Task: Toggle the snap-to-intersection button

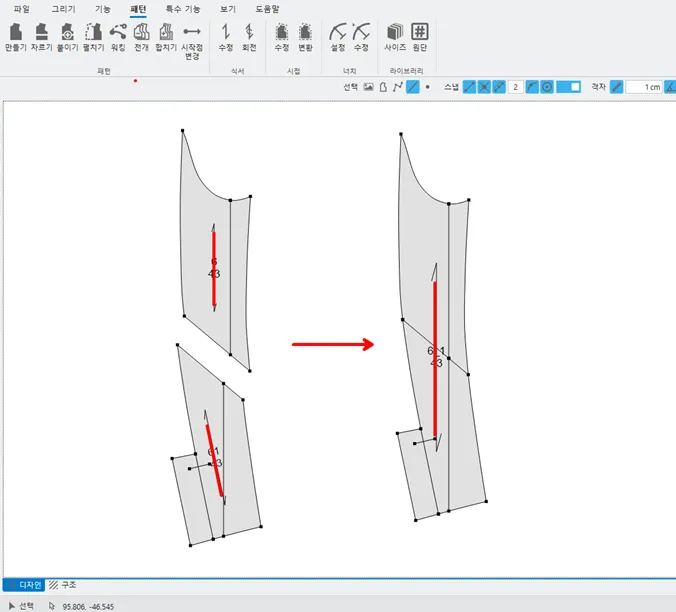Action: pos(484,87)
